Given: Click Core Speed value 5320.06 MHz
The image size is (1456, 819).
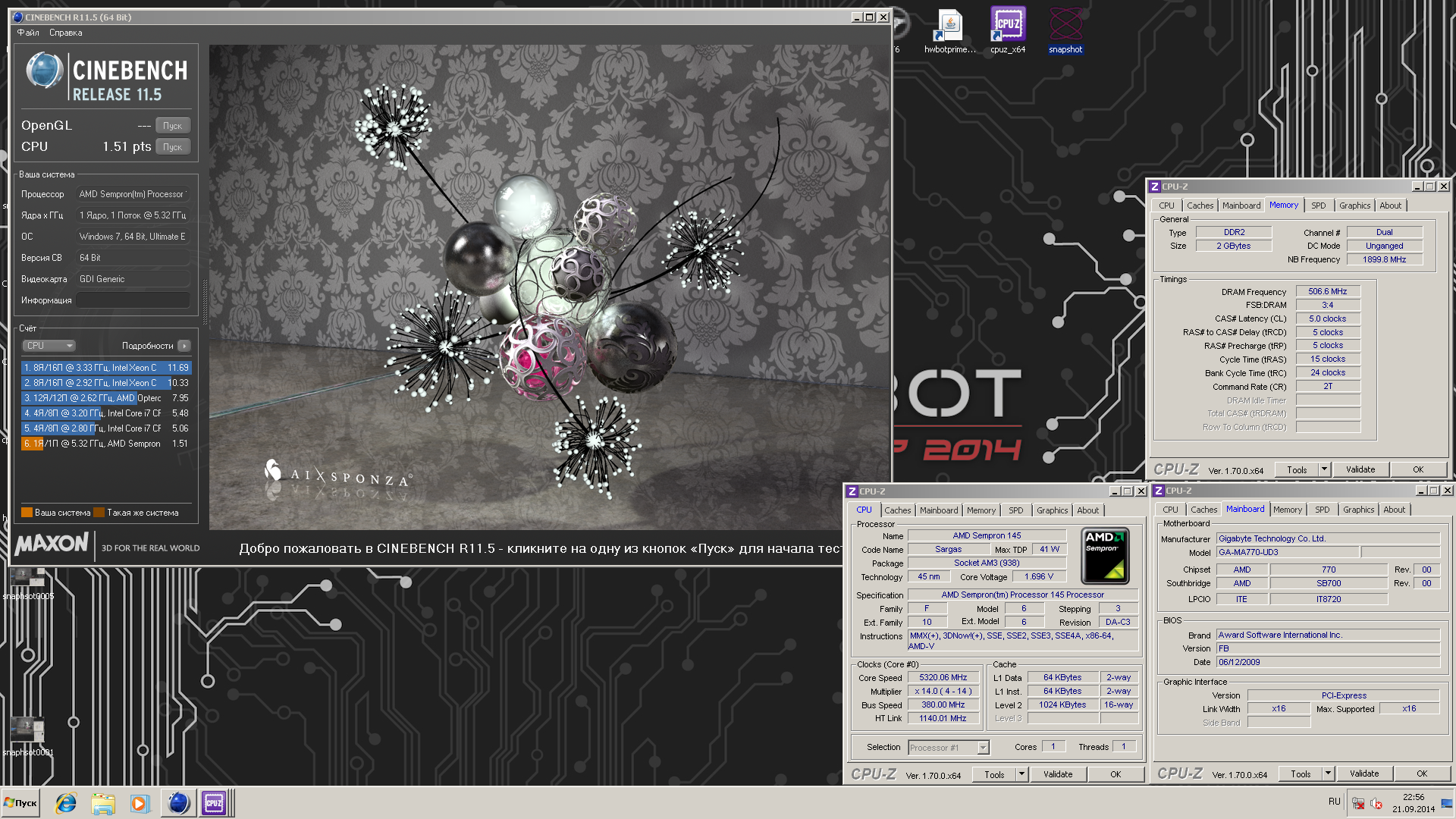Looking at the screenshot, I should click(943, 678).
